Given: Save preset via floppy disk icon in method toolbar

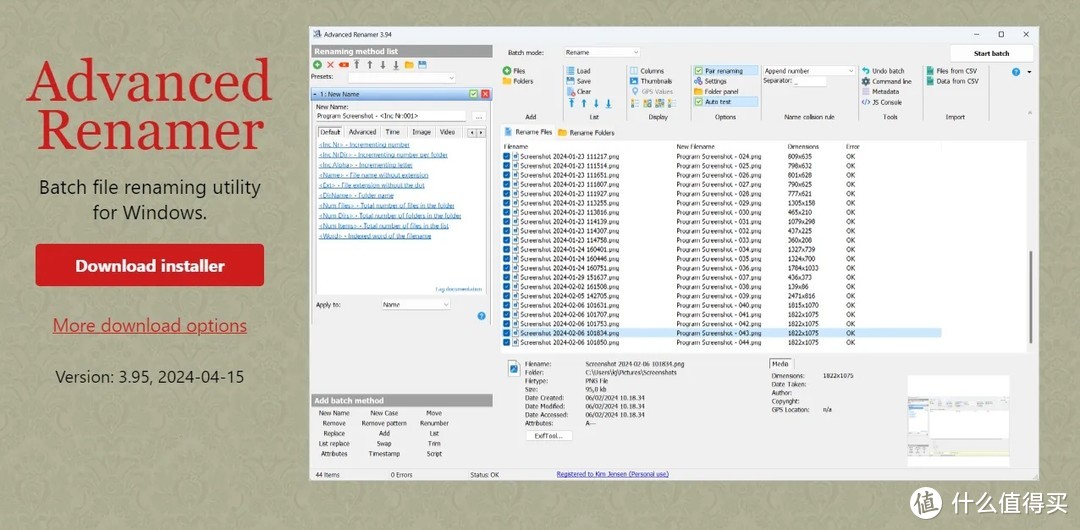Looking at the screenshot, I should 422,65.
